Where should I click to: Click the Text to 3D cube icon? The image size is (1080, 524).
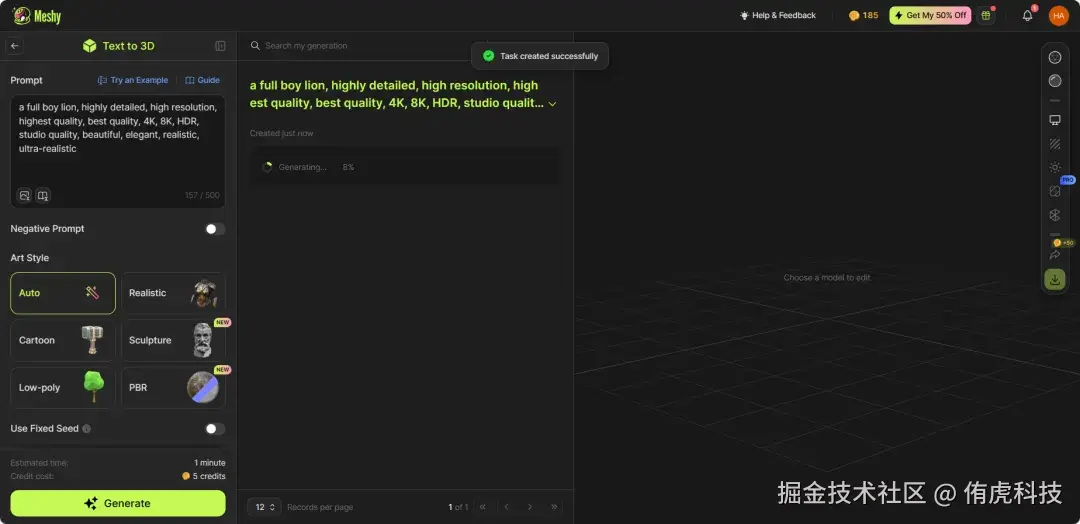coord(90,46)
